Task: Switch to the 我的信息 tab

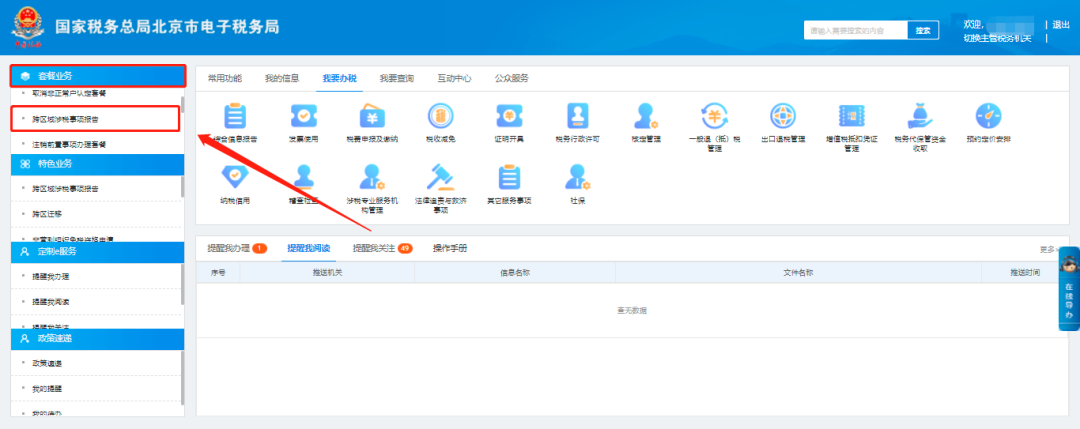Action: tap(282, 79)
